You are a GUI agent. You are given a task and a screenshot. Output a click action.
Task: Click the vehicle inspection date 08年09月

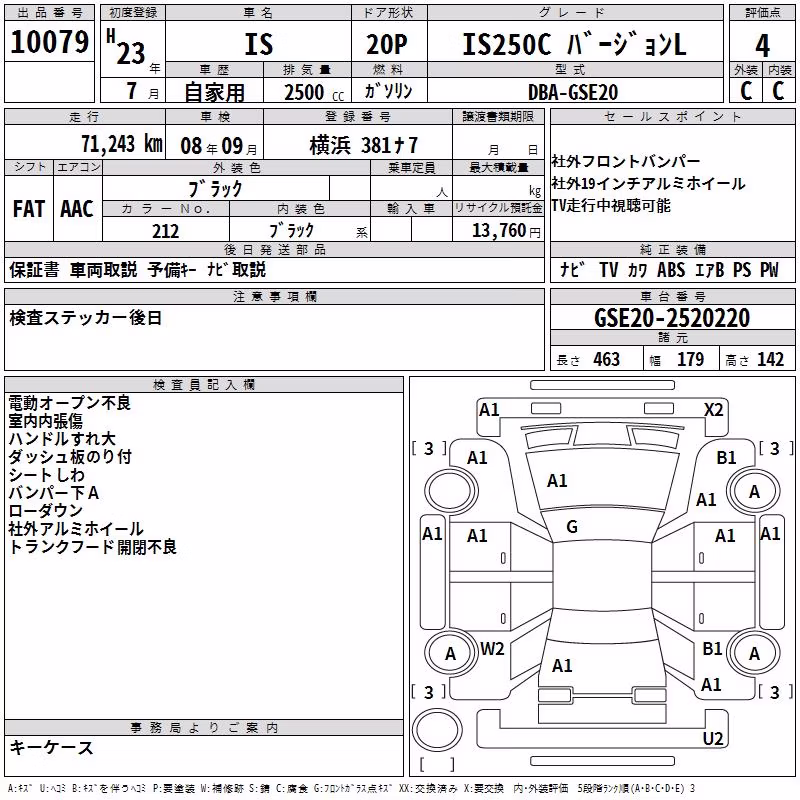click(219, 146)
